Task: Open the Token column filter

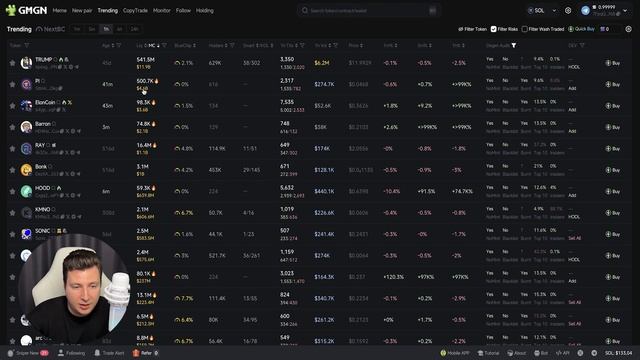Action: point(27,45)
